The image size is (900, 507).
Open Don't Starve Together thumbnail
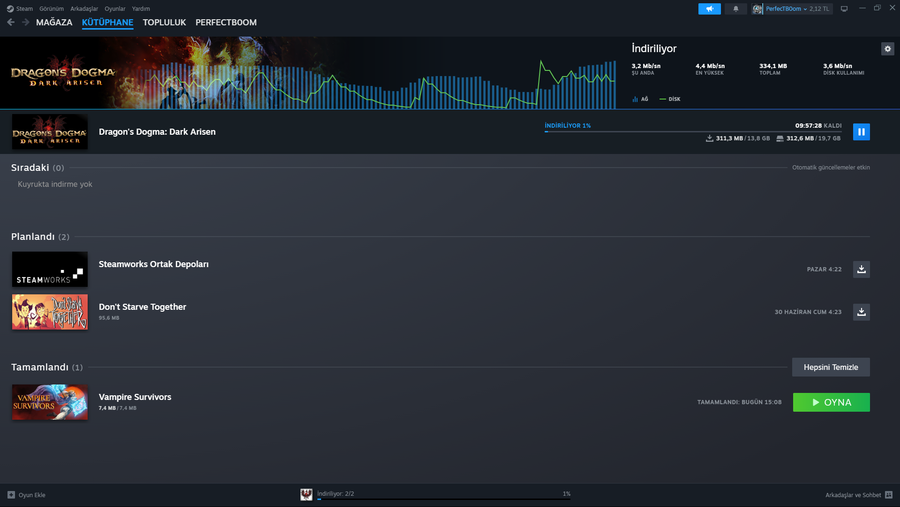(50, 312)
